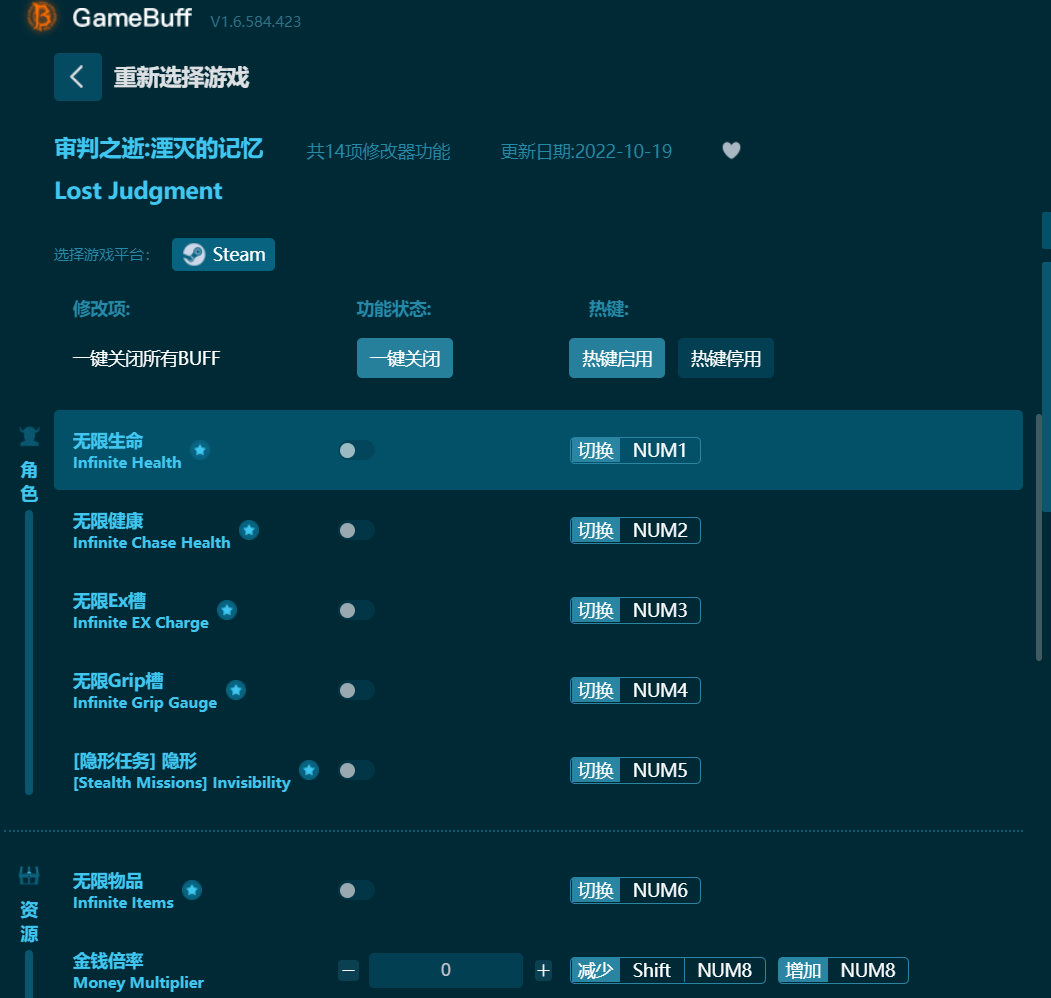1051x998 pixels.
Task: Click the Money Multiplier value field
Action: click(x=446, y=971)
